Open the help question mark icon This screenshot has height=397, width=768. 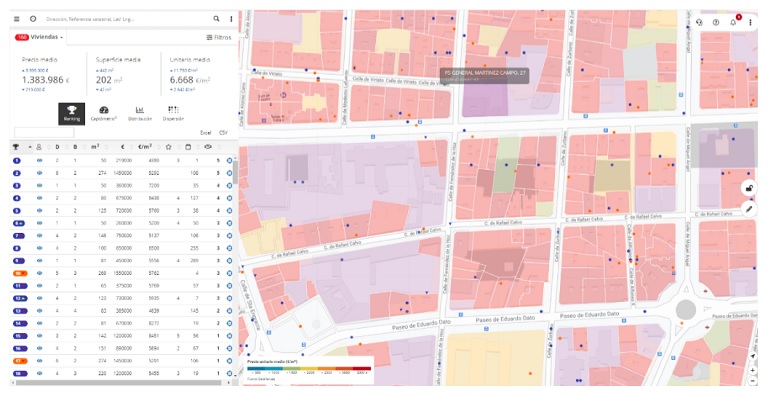pos(716,23)
